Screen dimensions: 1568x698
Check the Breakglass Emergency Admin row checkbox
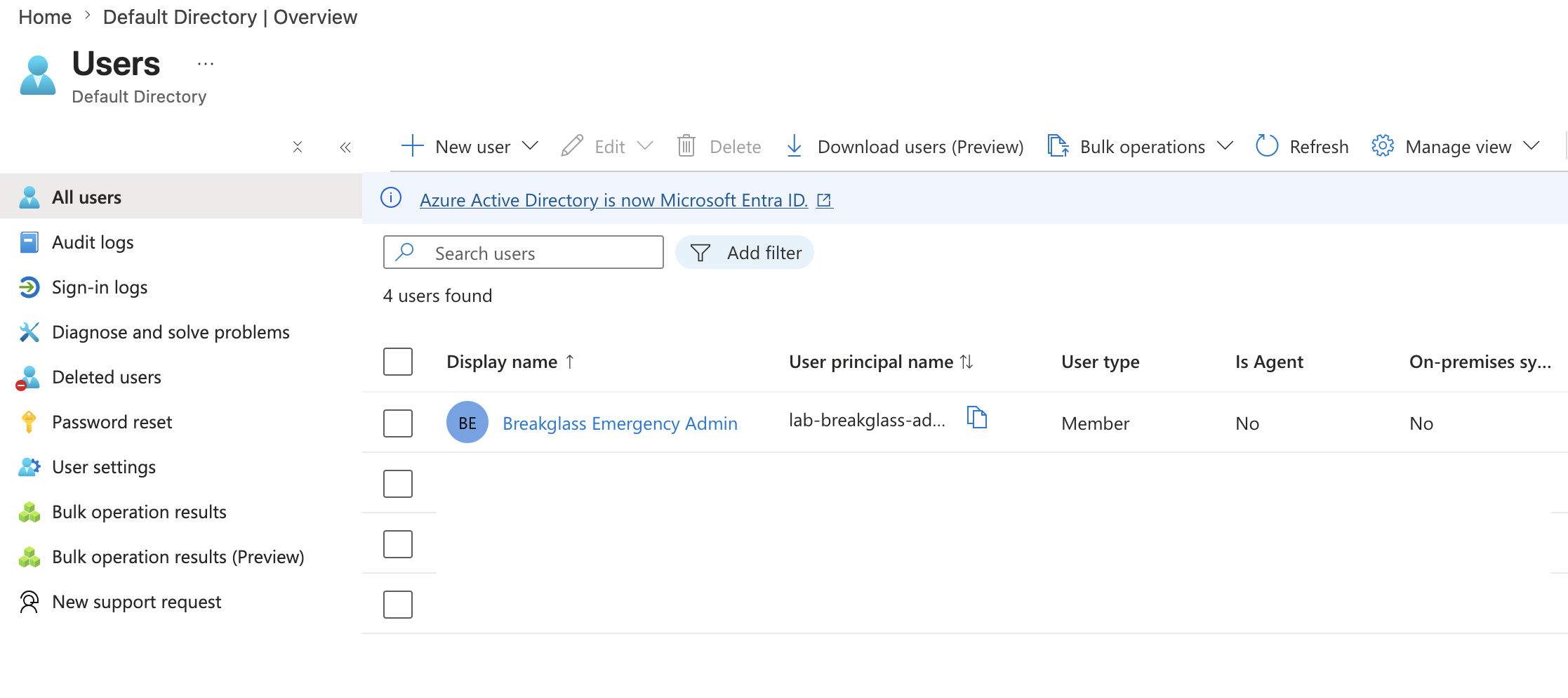(398, 423)
